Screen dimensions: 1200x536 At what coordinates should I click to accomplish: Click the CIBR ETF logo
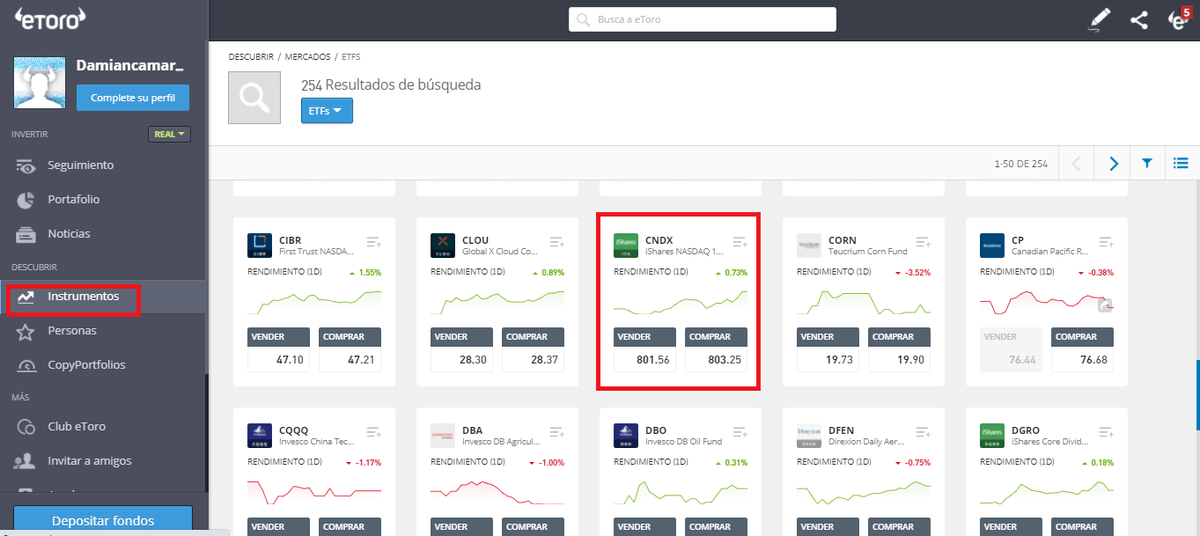point(260,246)
